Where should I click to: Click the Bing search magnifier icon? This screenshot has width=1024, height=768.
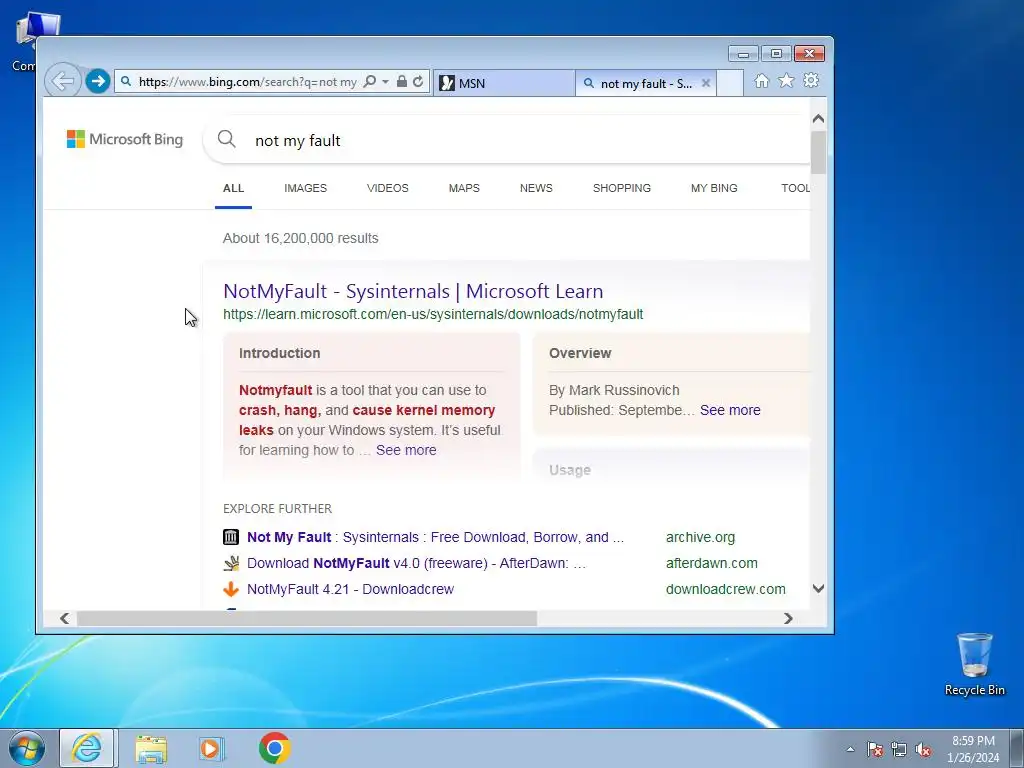tap(227, 139)
